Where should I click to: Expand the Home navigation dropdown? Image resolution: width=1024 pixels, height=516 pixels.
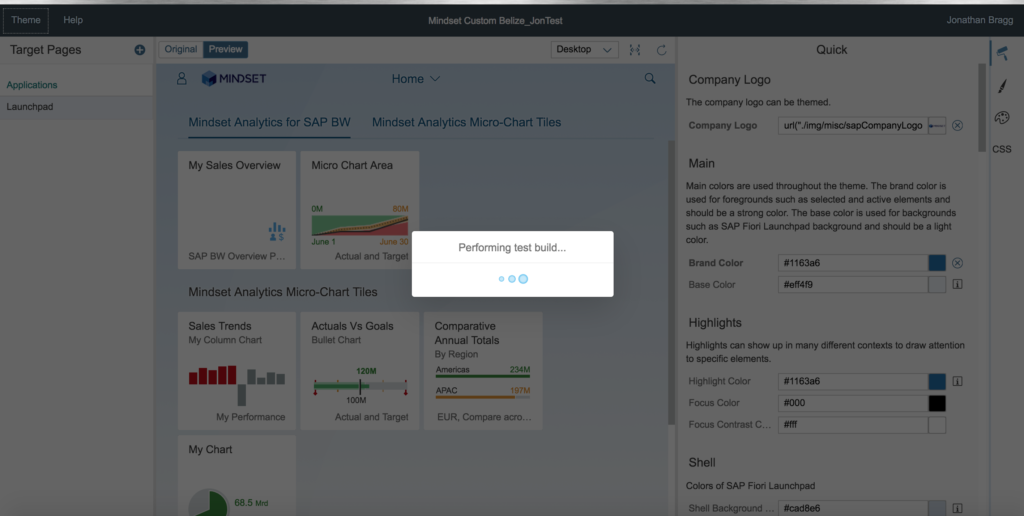[x=416, y=79]
